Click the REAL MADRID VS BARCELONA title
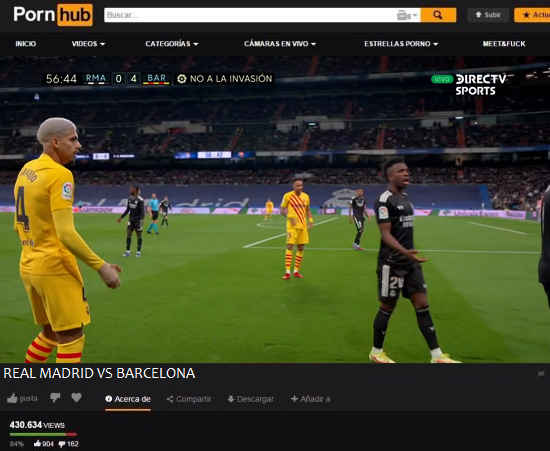550x451 pixels. [99, 373]
